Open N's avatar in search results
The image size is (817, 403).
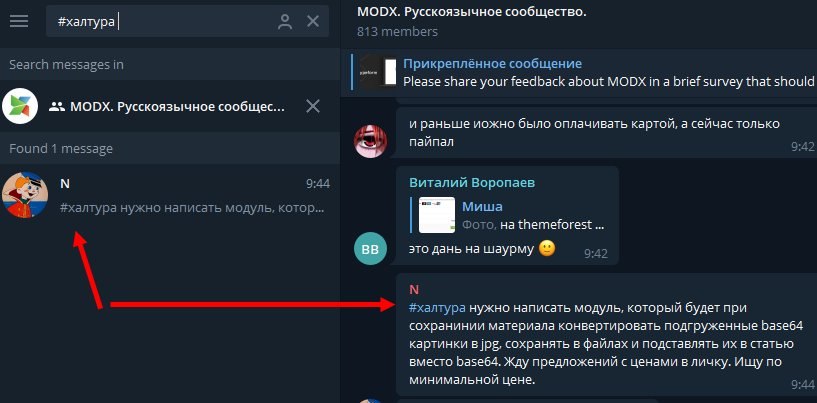pyautogui.click(x=24, y=195)
